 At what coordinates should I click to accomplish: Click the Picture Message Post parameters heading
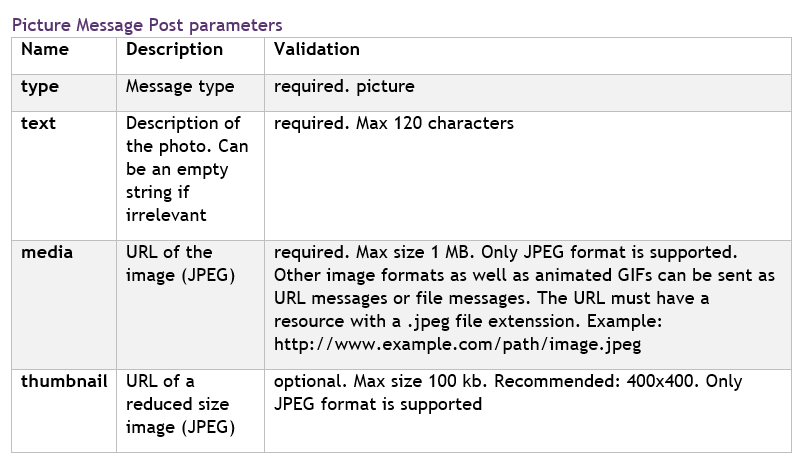147,25
